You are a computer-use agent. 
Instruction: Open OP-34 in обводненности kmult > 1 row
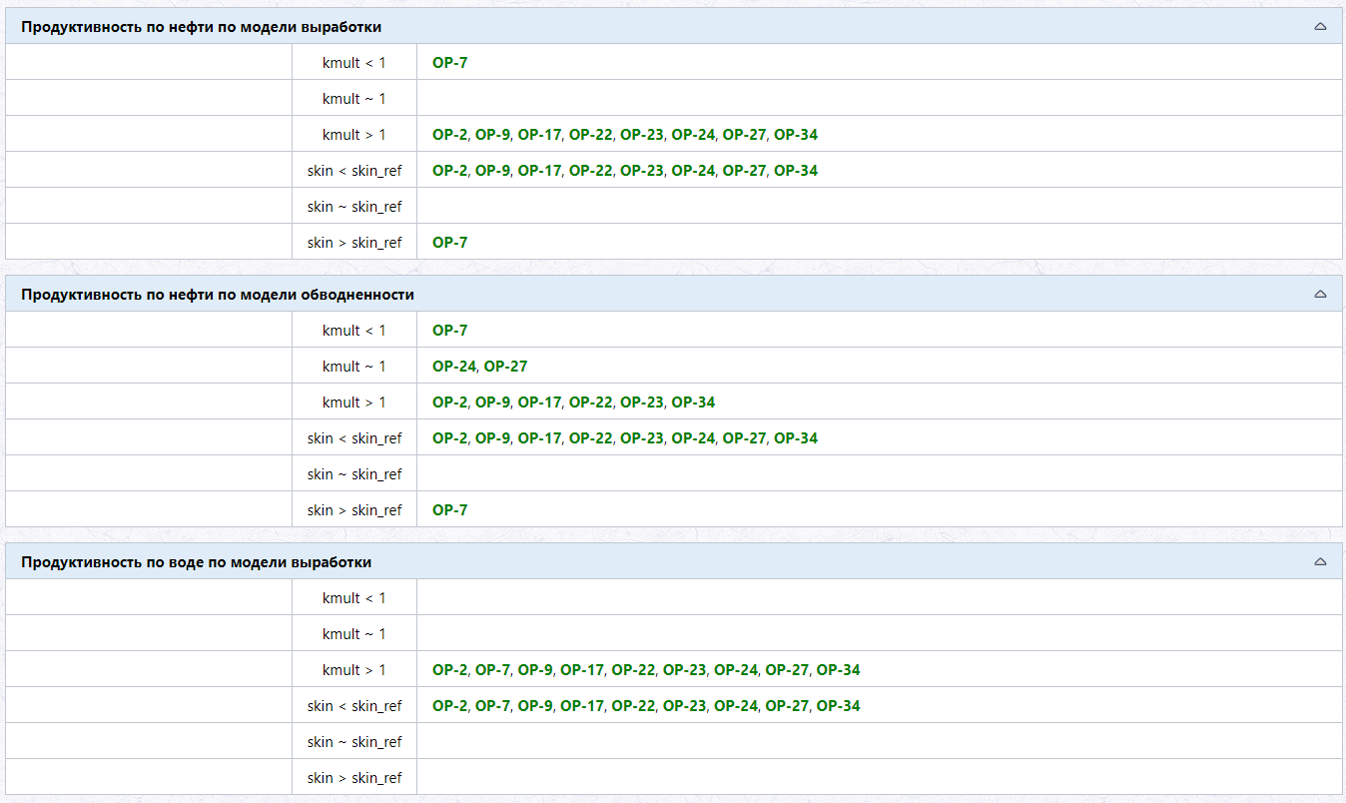coord(693,402)
